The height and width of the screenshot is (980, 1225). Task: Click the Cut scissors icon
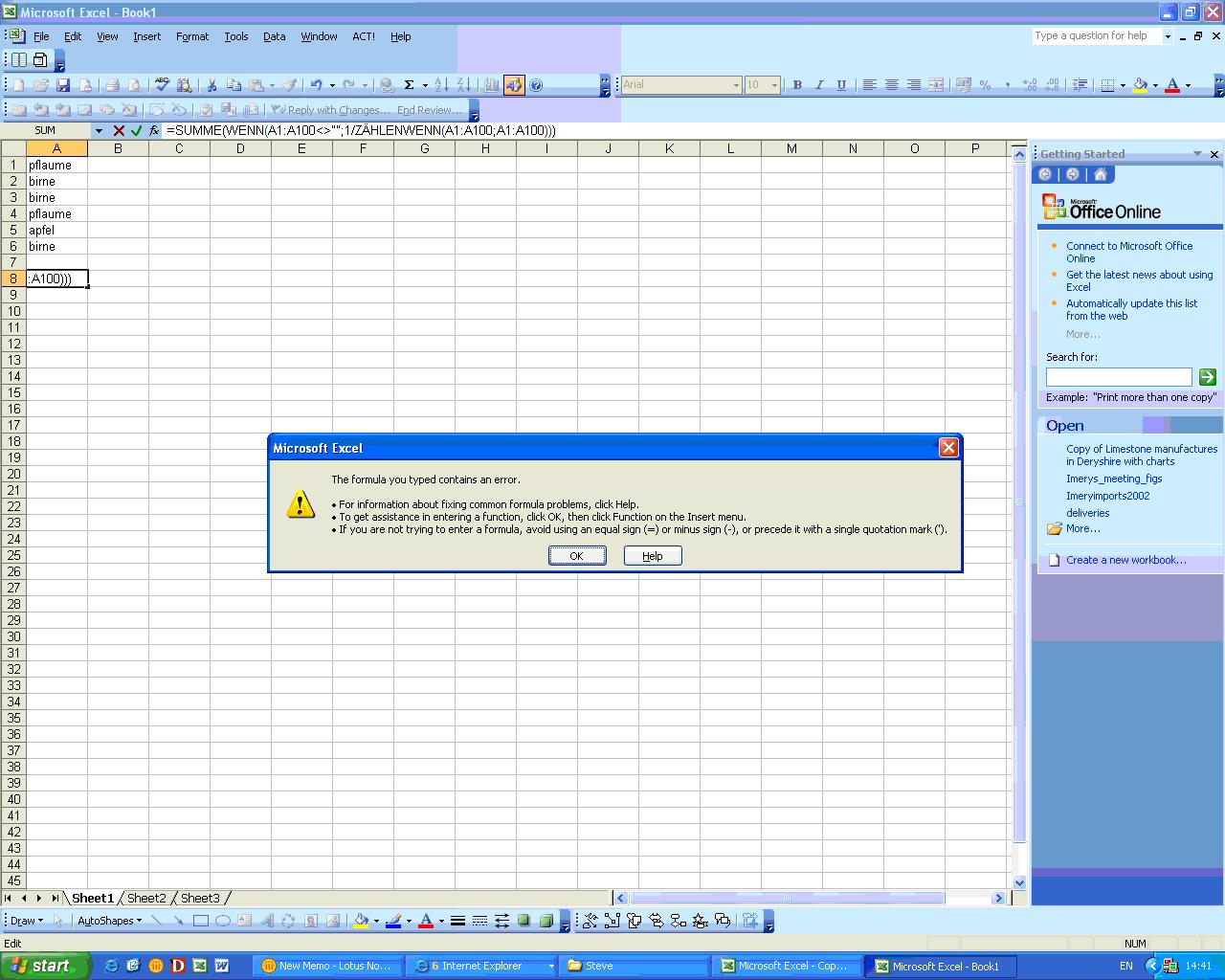pos(212,85)
